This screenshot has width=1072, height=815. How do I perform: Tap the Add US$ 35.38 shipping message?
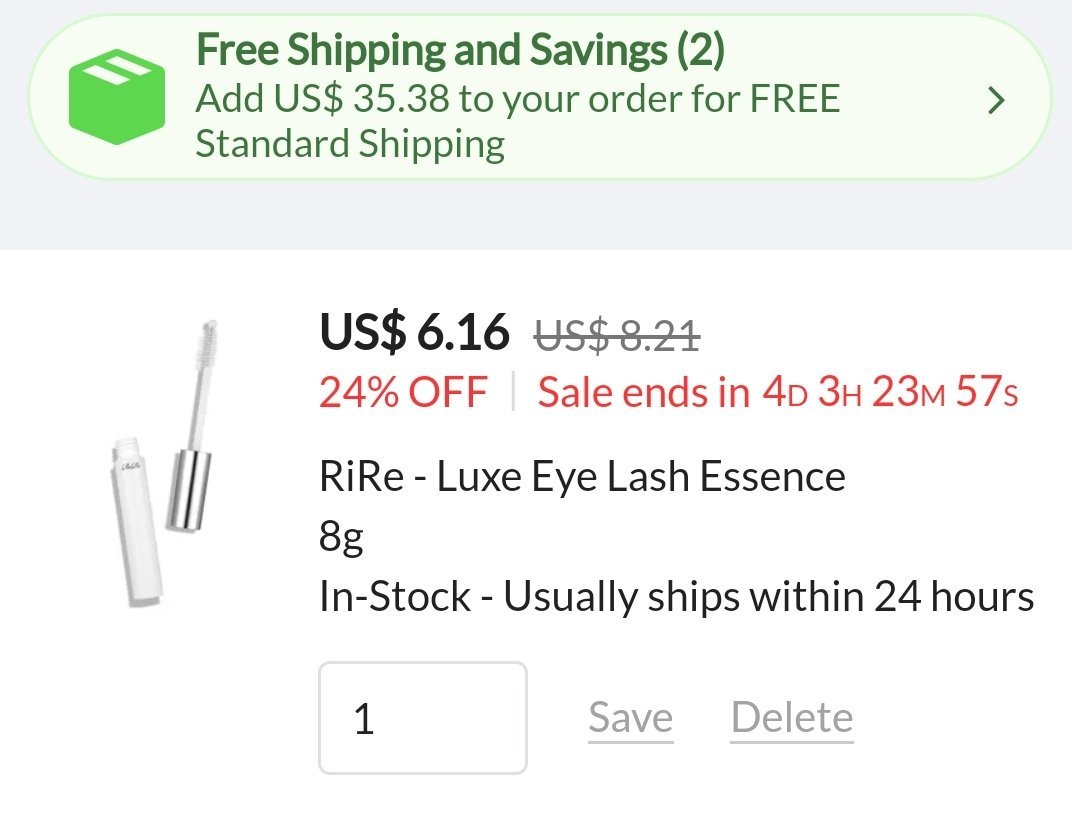pos(517,100)
